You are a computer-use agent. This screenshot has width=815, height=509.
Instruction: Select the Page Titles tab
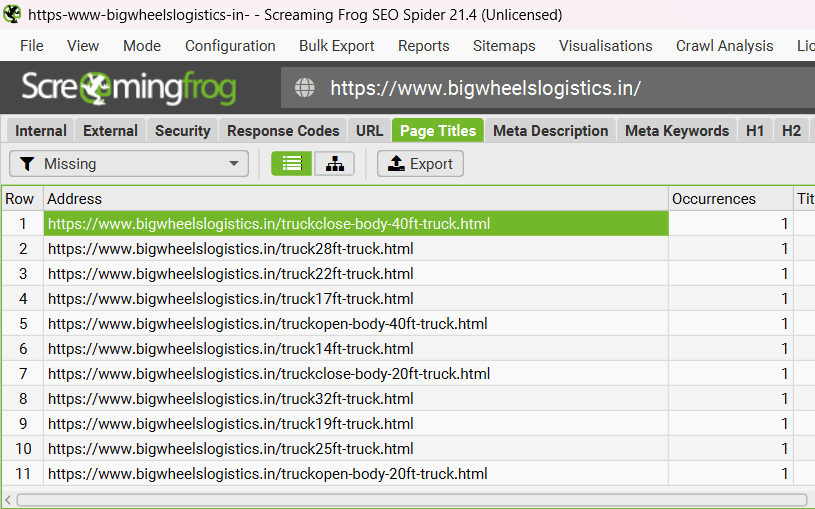point(438,130)
